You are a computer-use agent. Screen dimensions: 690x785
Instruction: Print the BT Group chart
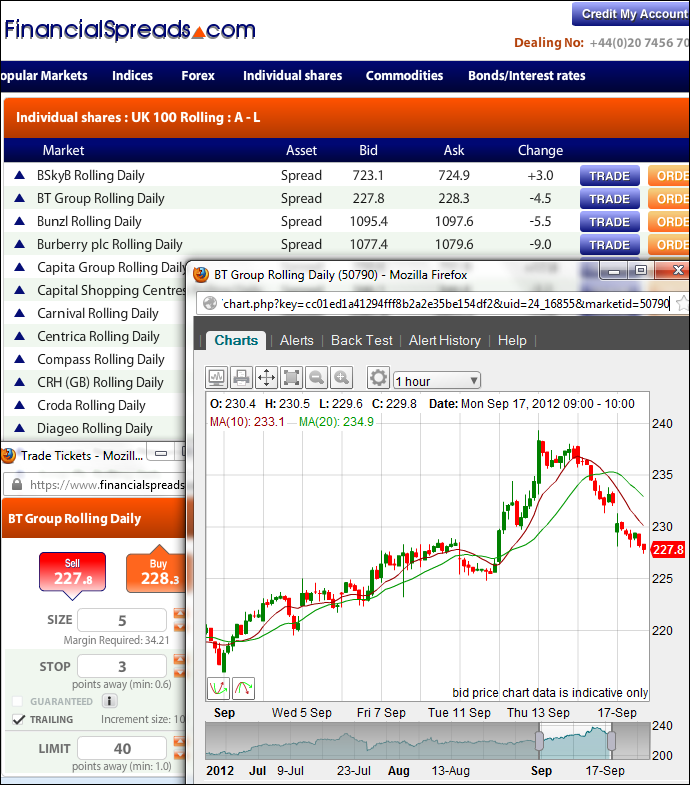tap(241, 377)
